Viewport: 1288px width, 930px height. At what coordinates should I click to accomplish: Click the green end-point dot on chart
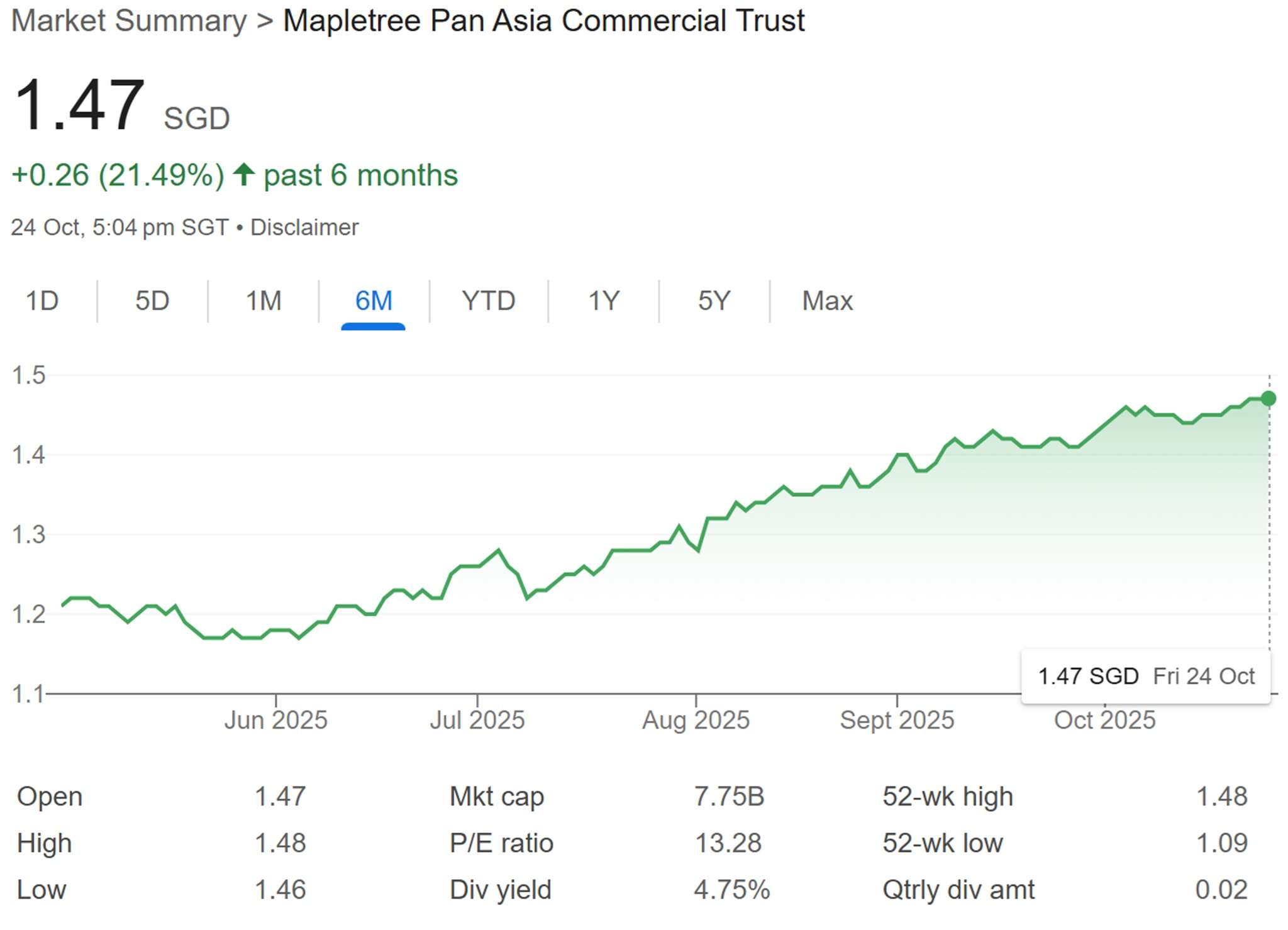[x=1269, y=399]
